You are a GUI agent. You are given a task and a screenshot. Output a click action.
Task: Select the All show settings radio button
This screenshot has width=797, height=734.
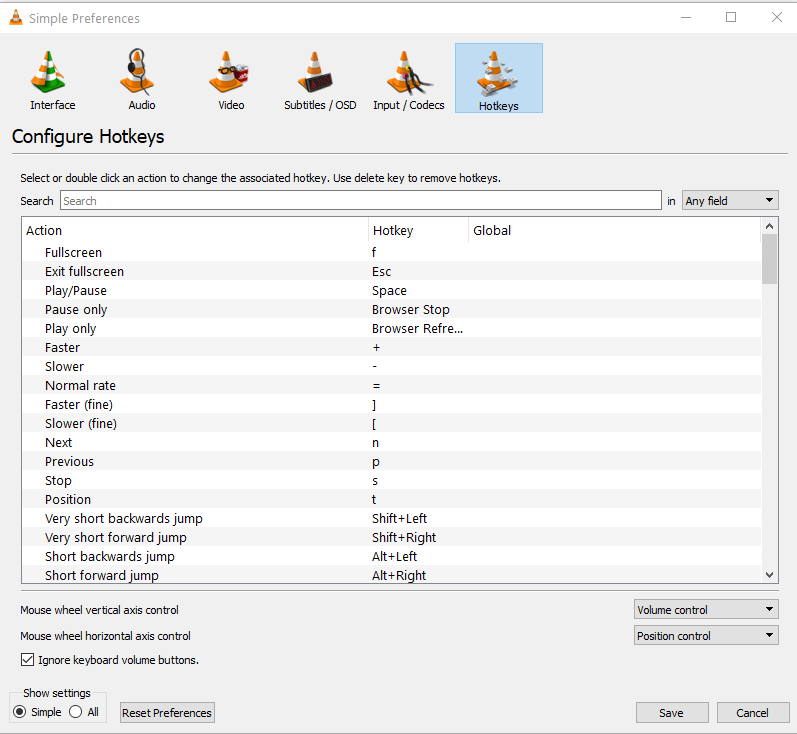76,712
